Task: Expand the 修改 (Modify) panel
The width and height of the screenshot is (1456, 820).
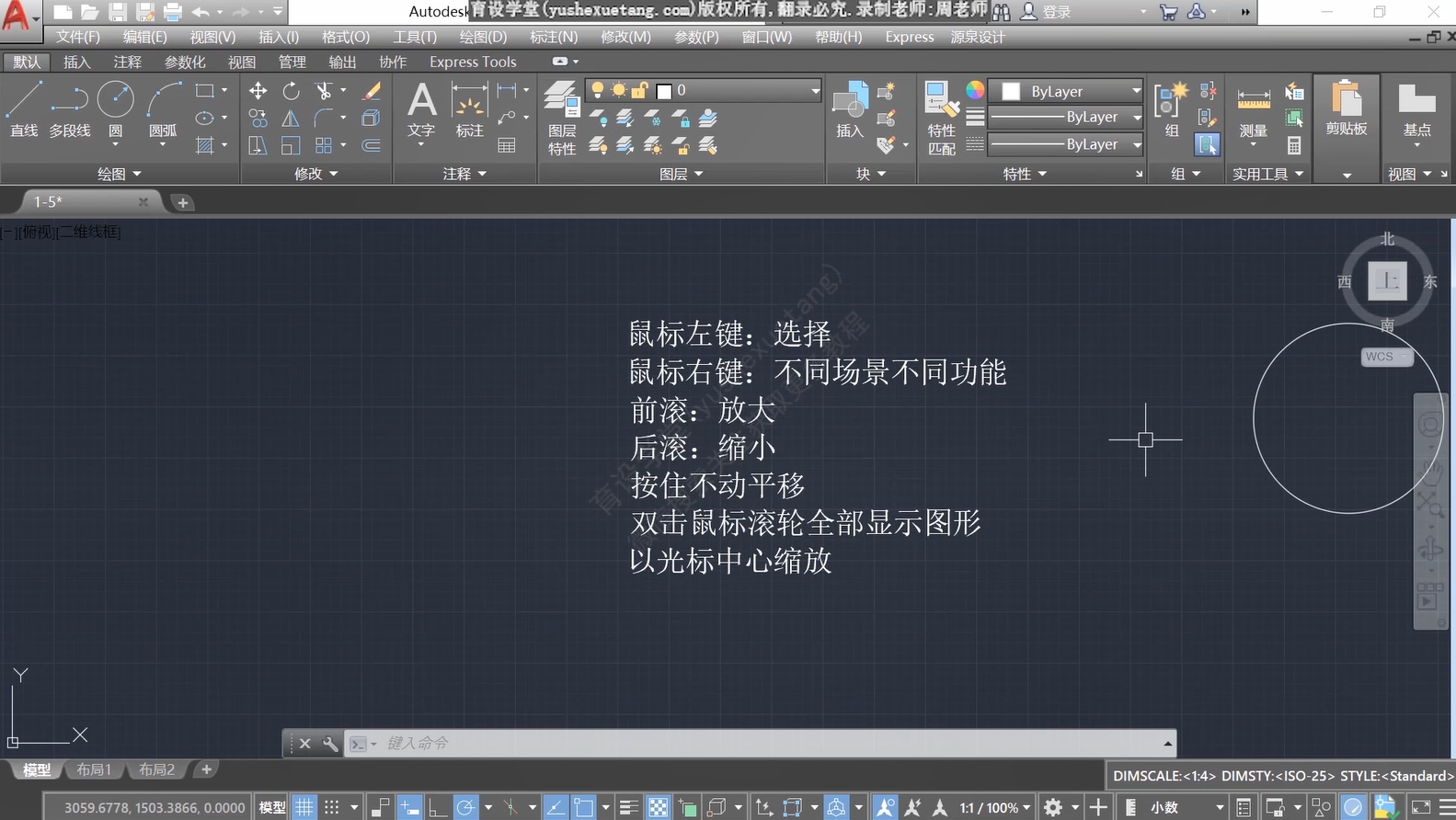Action: 316,174
